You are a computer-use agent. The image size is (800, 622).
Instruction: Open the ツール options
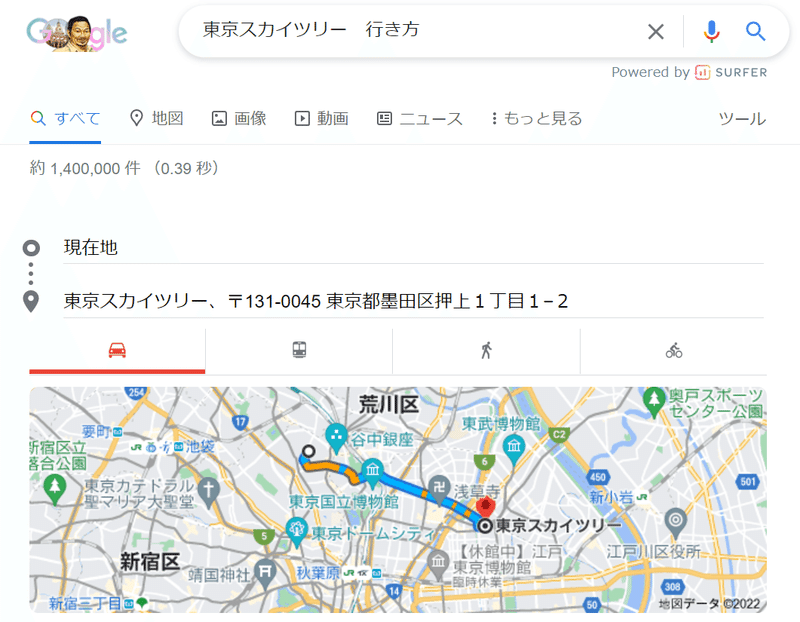point(742,119)
